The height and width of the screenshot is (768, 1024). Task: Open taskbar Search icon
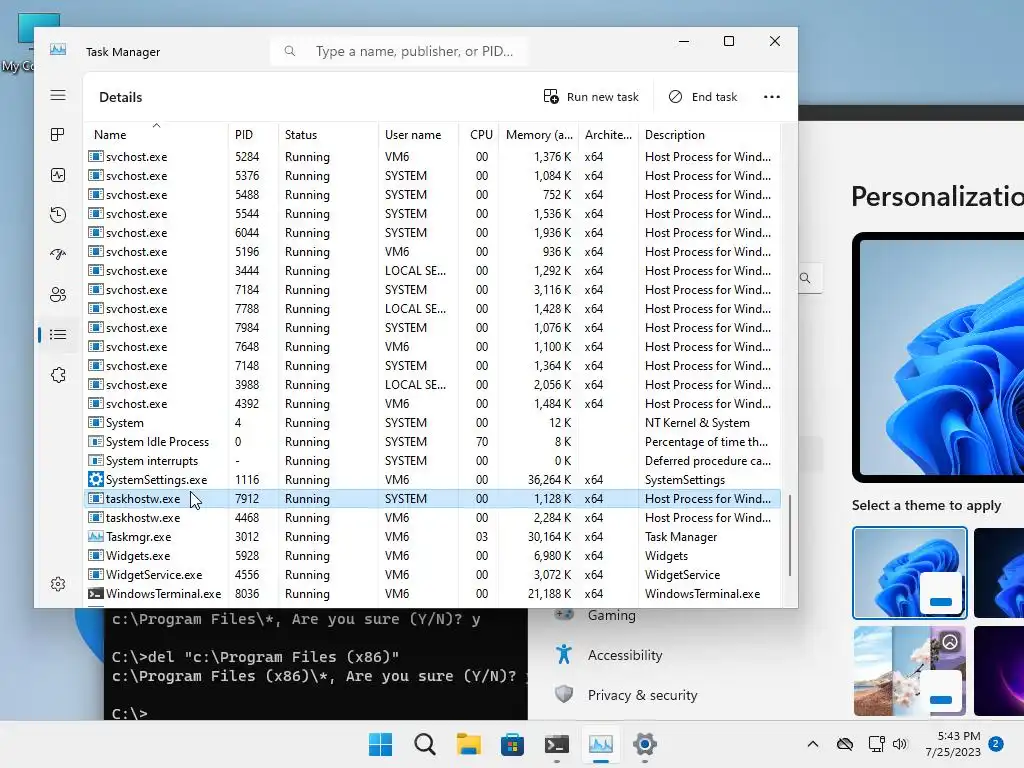point(424,744)
